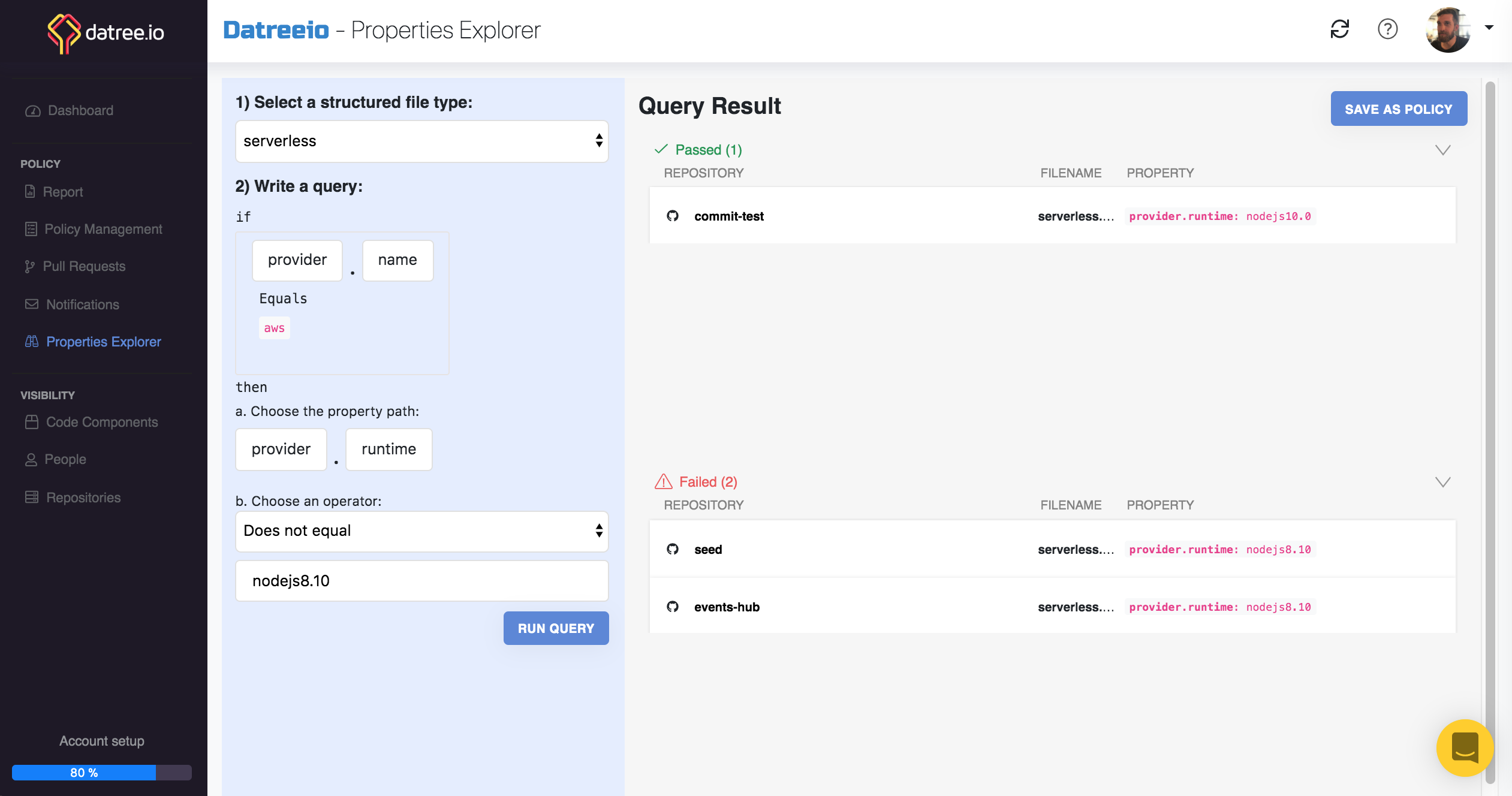The width and height of the screenshot is (1512, 796).
Task: Click the 'runtime' property path box
Action: click(389, 450)
